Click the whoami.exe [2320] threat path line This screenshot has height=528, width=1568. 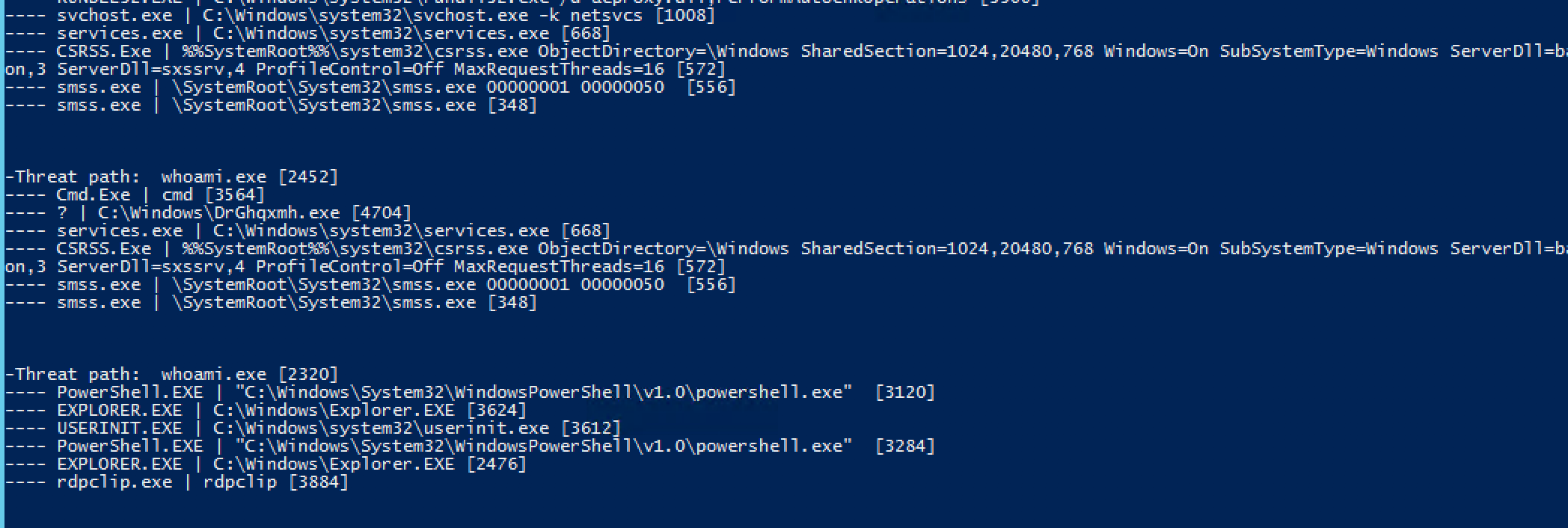pyautogui.click(x=172, y=375)
